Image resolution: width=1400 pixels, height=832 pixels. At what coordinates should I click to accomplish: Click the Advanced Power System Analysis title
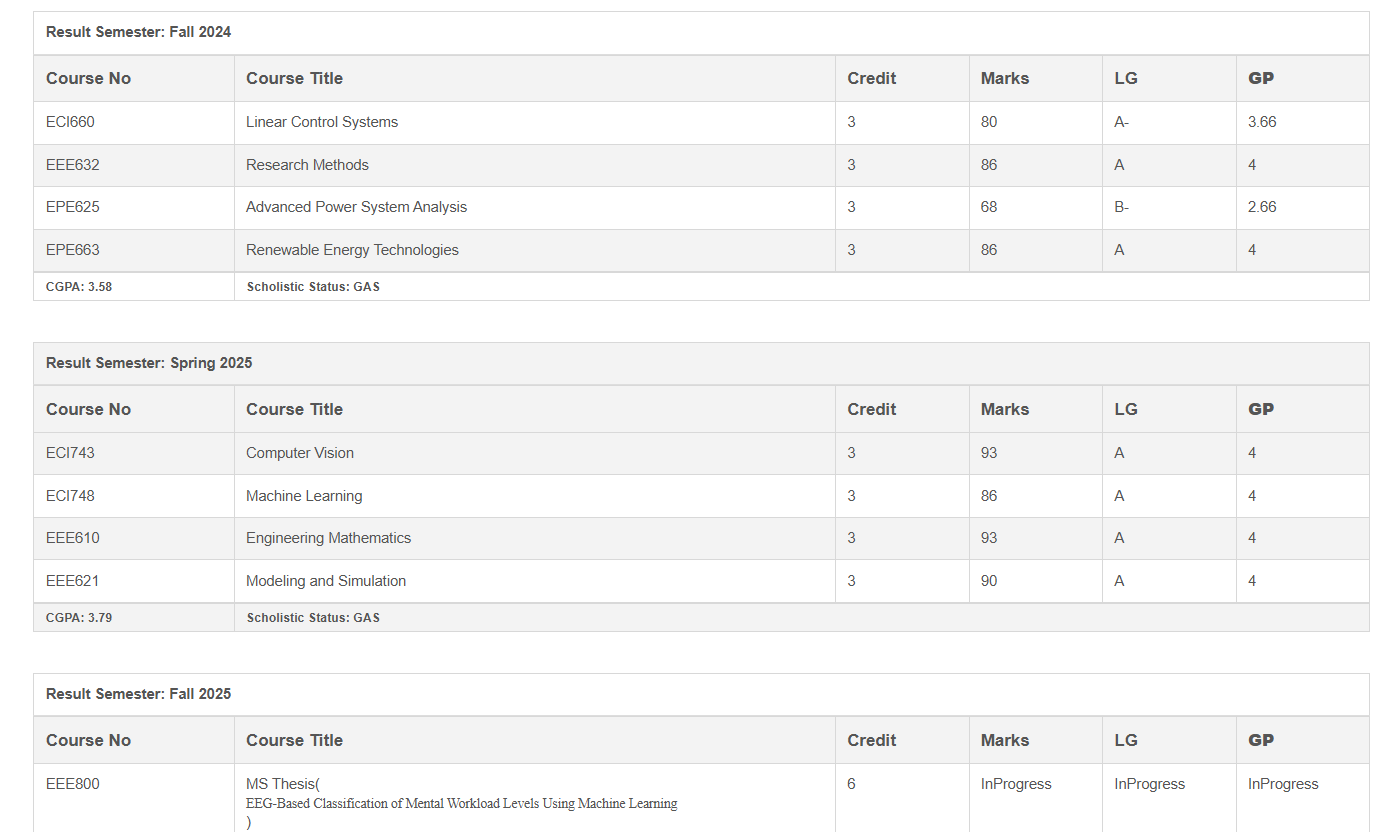click(356, 207)
